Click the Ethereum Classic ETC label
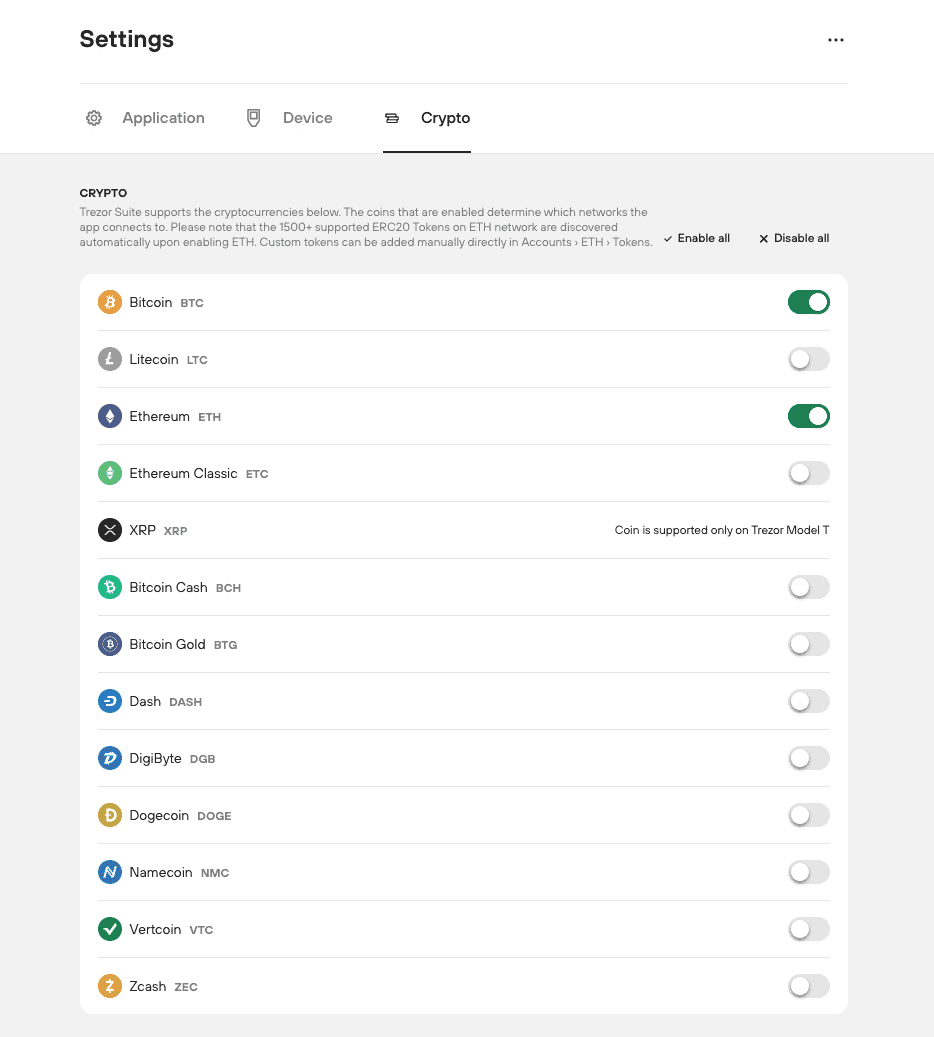Image resolution: width=934 pixels, height=1037 pixels. pyautogui.click(x=198, y=473)
